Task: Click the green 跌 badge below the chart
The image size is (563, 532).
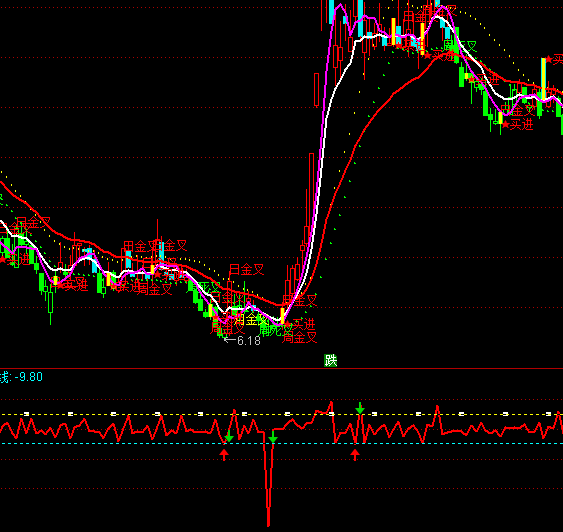Action: pos(331,360)
